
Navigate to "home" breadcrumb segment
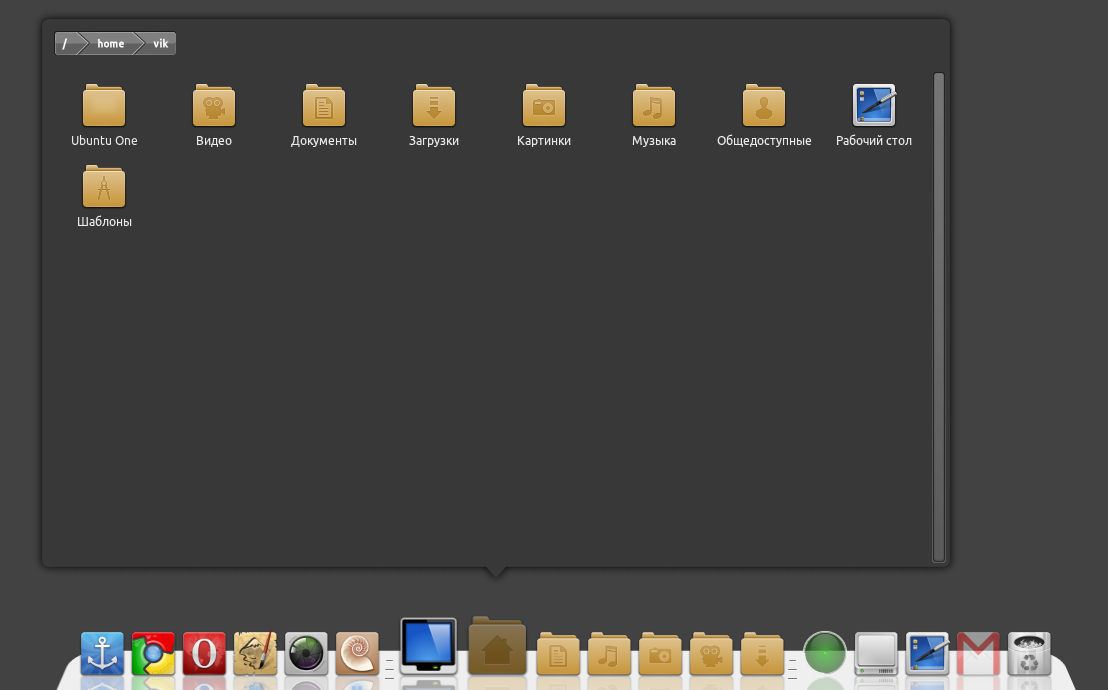[110, 43]
